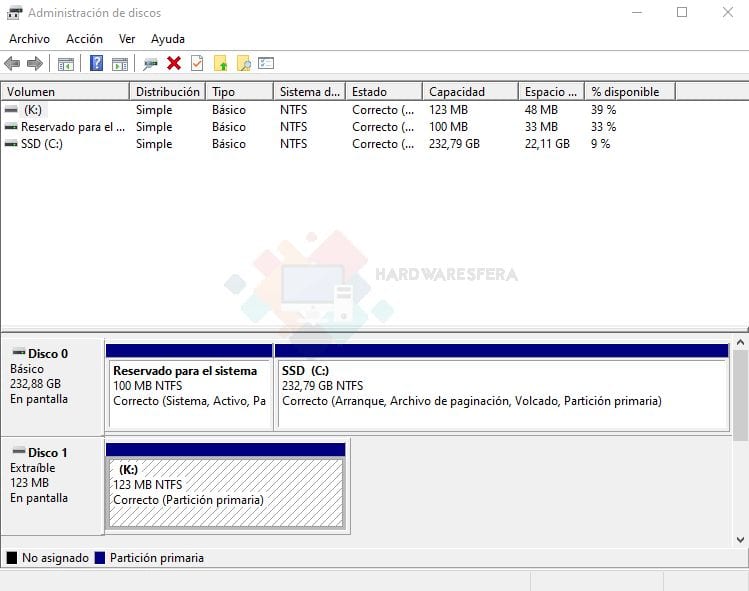Sort by the Tipo column header
749x591 pixels.
point(240,91)
